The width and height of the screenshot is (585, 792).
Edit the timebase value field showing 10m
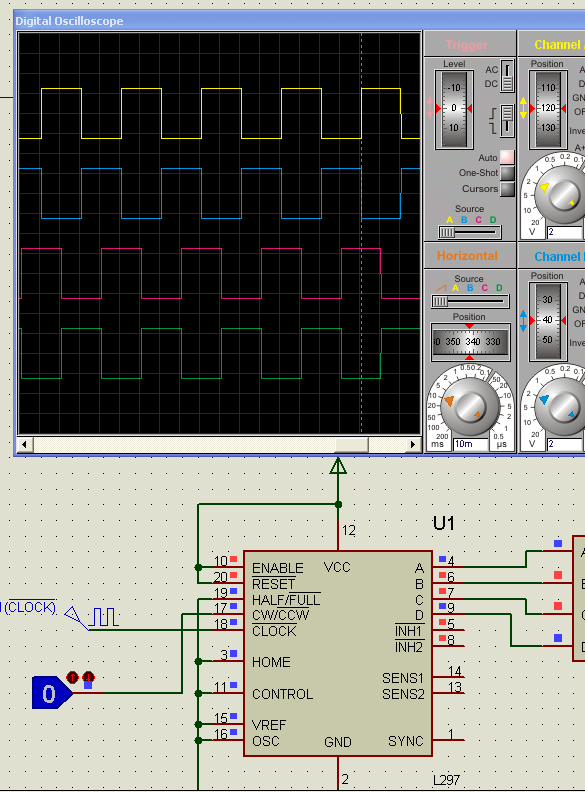tap(471, 444)
